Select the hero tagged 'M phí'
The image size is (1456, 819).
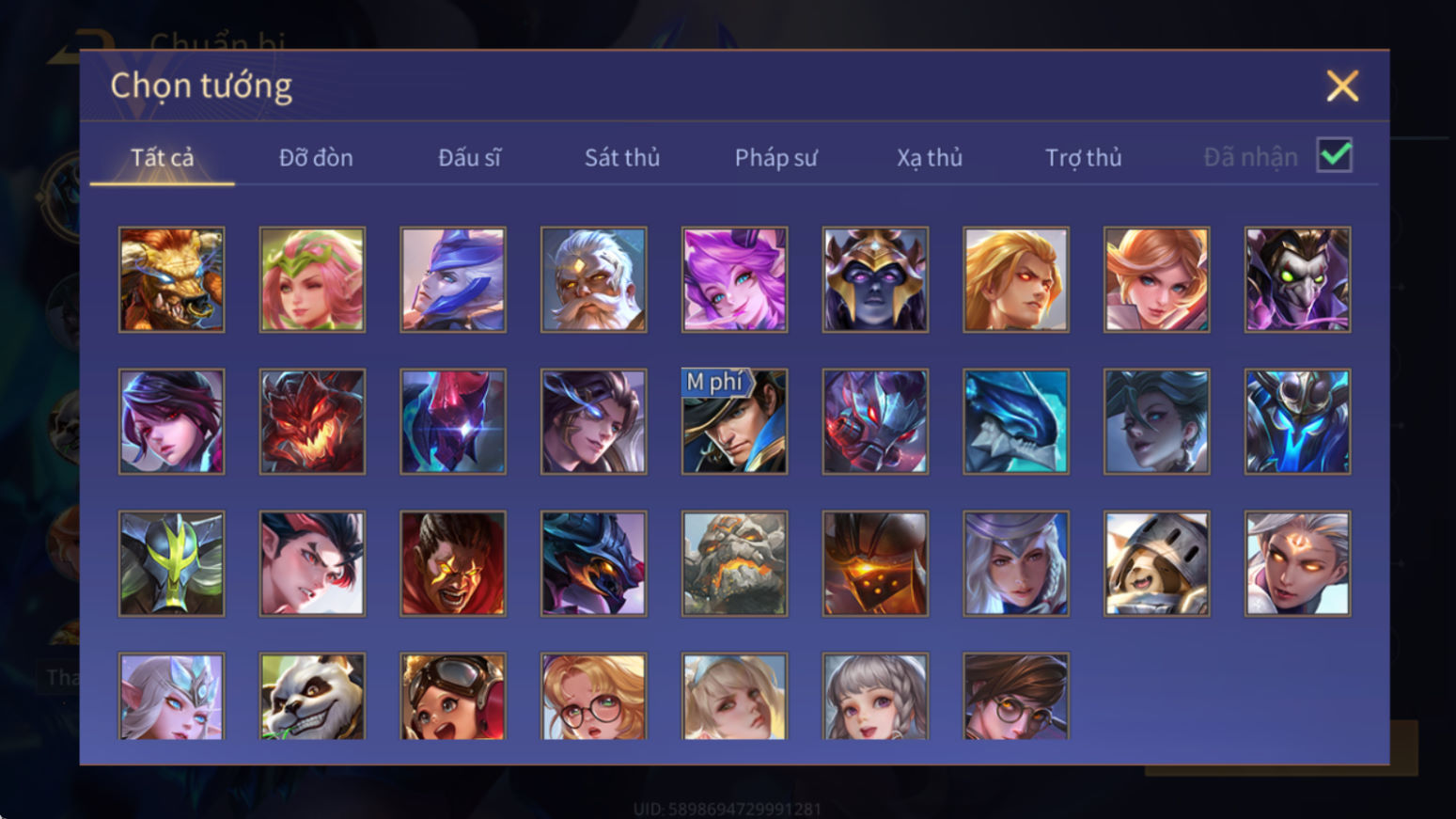(x=734, y=421)
